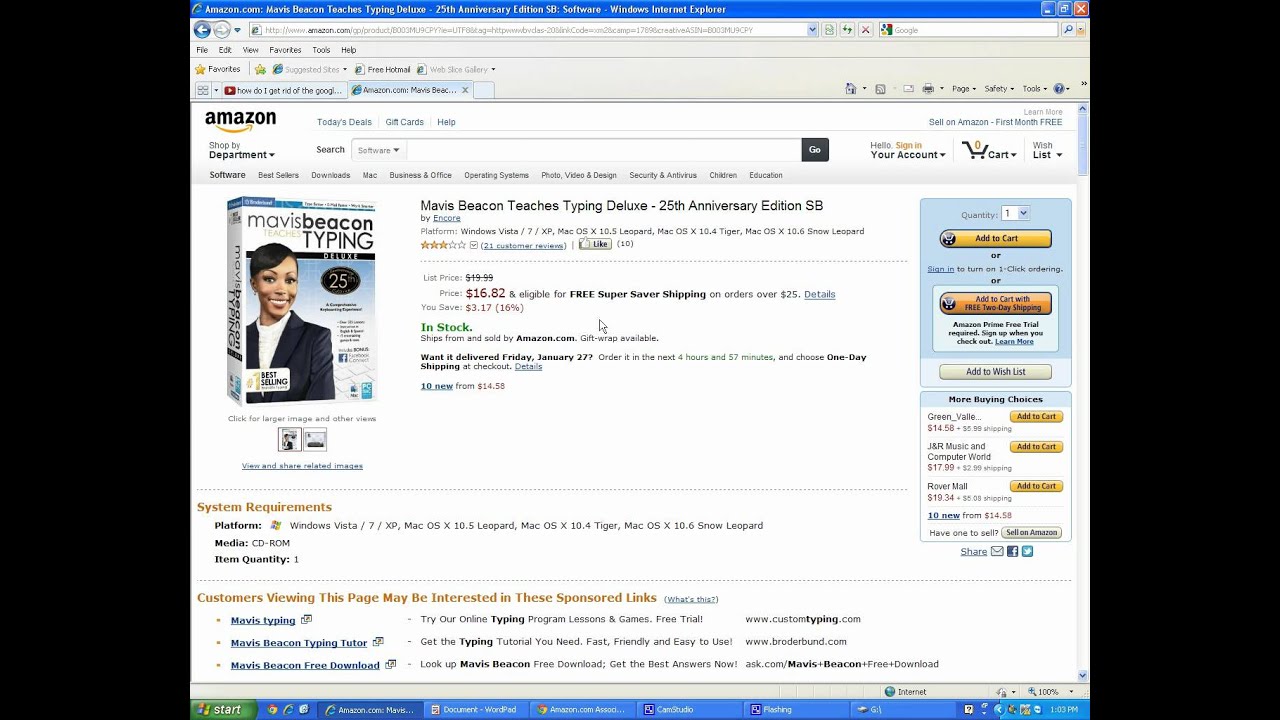Click the Encore brand link
Screen dimensions: 1280x720
pos(447,218)
